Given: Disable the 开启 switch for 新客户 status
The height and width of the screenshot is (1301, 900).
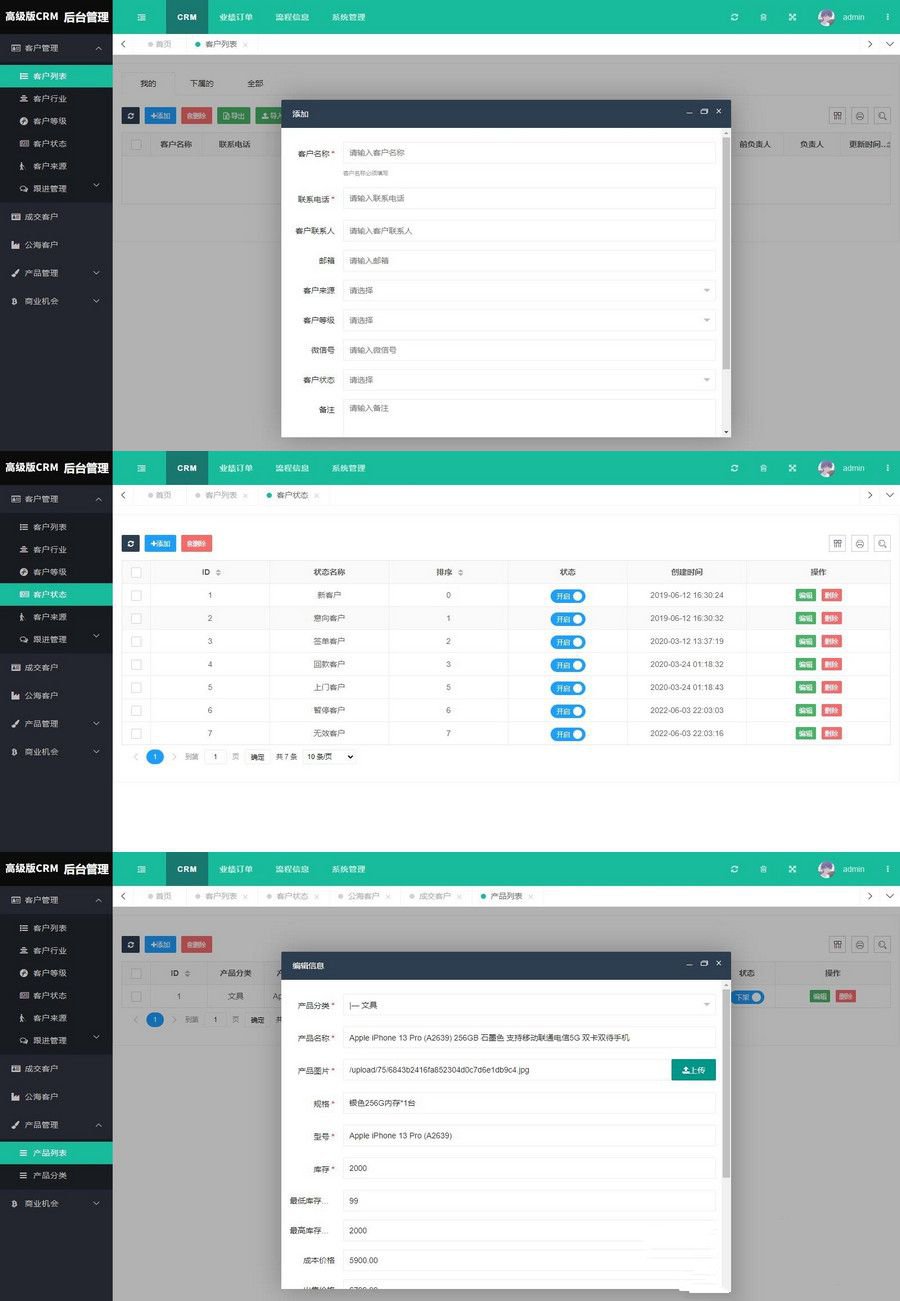Looking at the screenshot, I should [567, 594].
